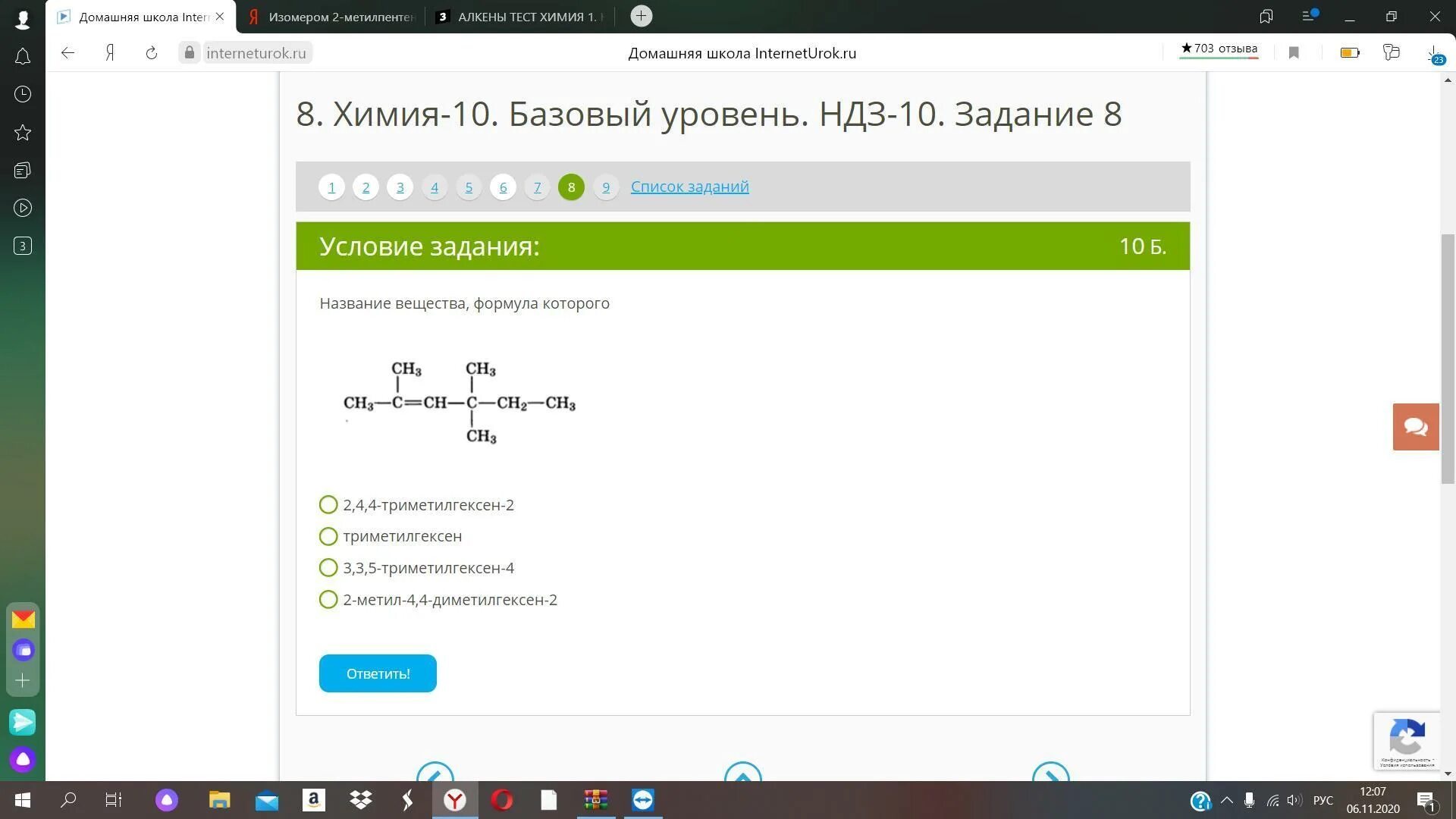This screenshot has height=819, width=1456.
Task: Choose 2-метил-4,4-диметилгексен-2 option
Action: (x=328, y=600)
